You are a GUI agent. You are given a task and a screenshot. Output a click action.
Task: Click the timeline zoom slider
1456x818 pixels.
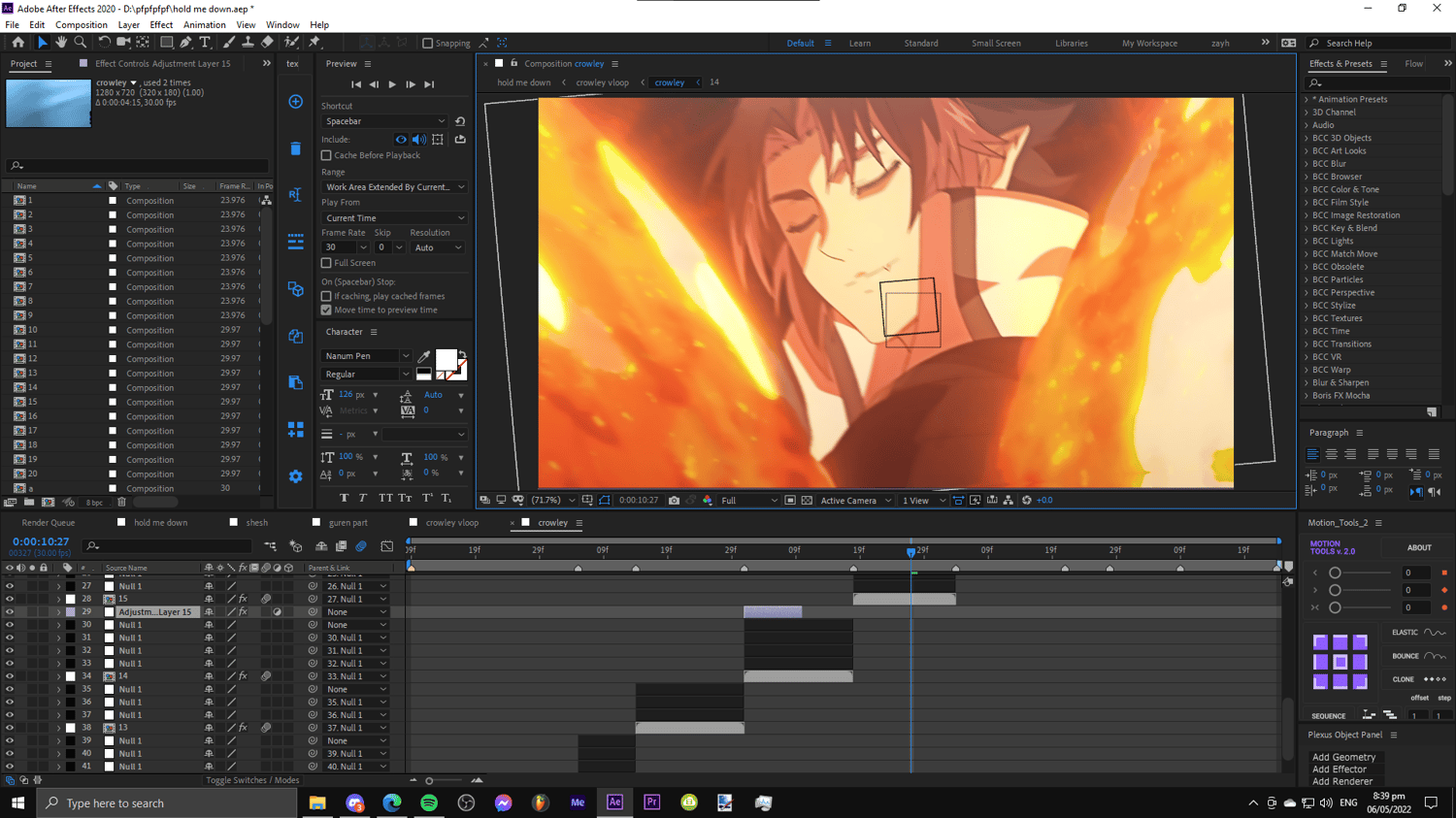tap(429, 780)
